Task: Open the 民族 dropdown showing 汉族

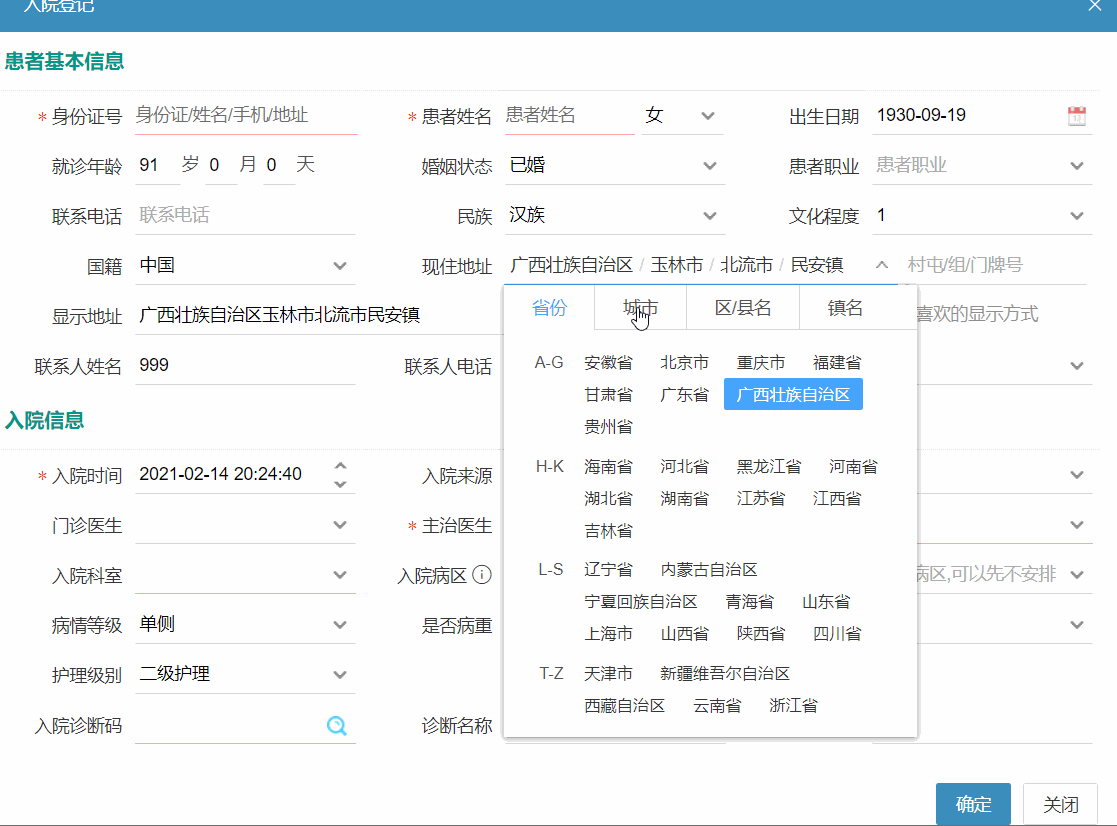Action: [x=615, y=215]
